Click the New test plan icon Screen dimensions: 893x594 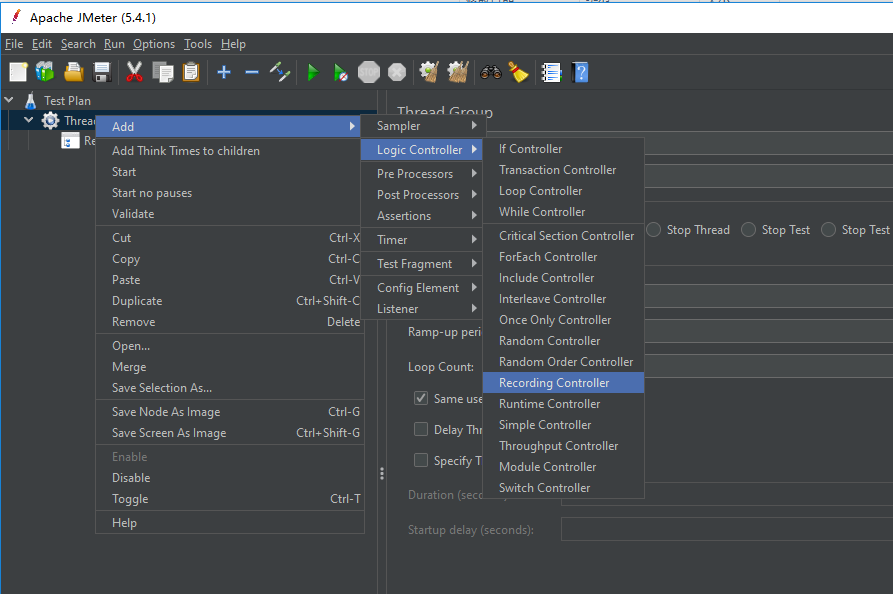18,72
